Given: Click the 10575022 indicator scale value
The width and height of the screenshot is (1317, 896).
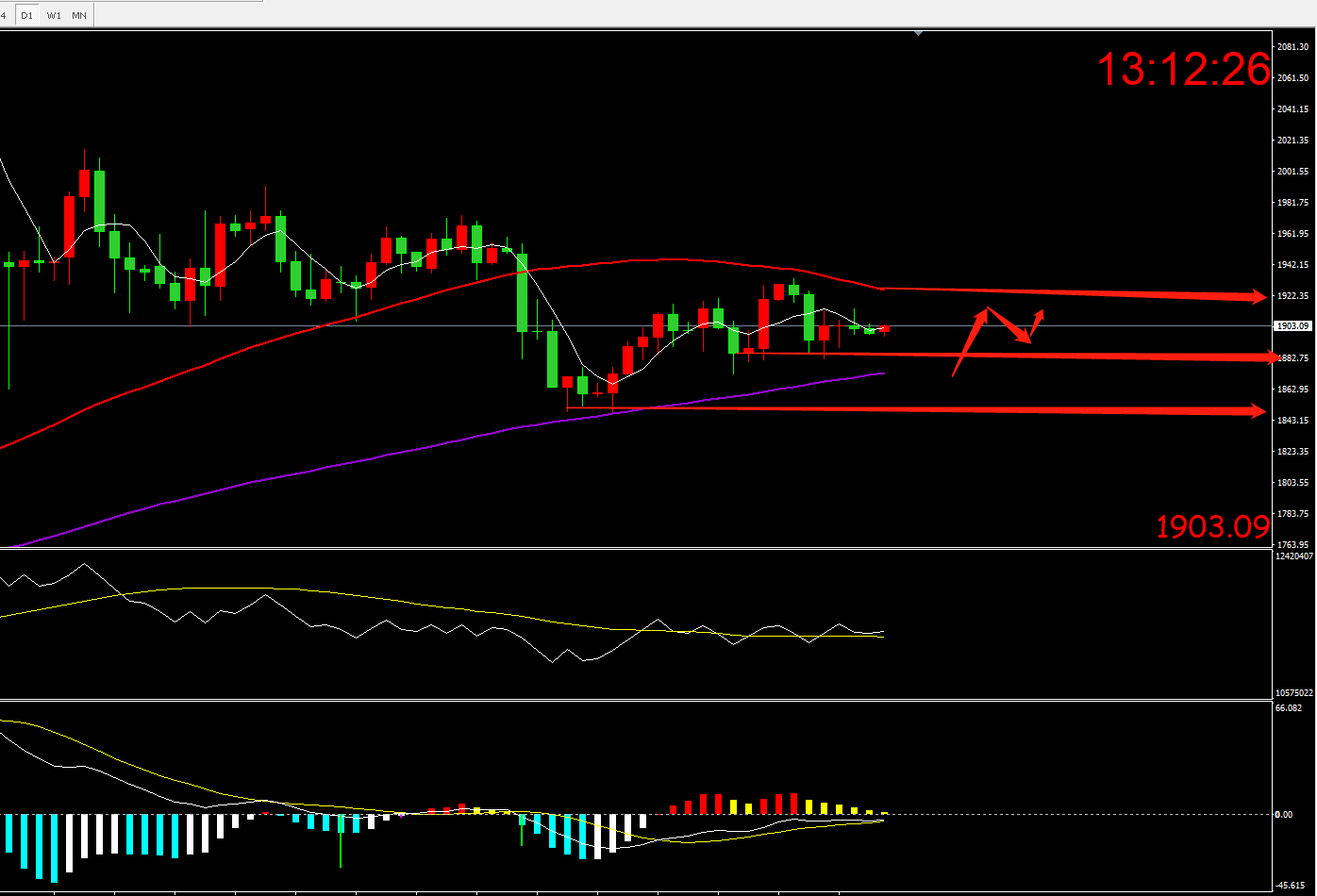Looking at the screenshot, I should [x=1294, y=692].
